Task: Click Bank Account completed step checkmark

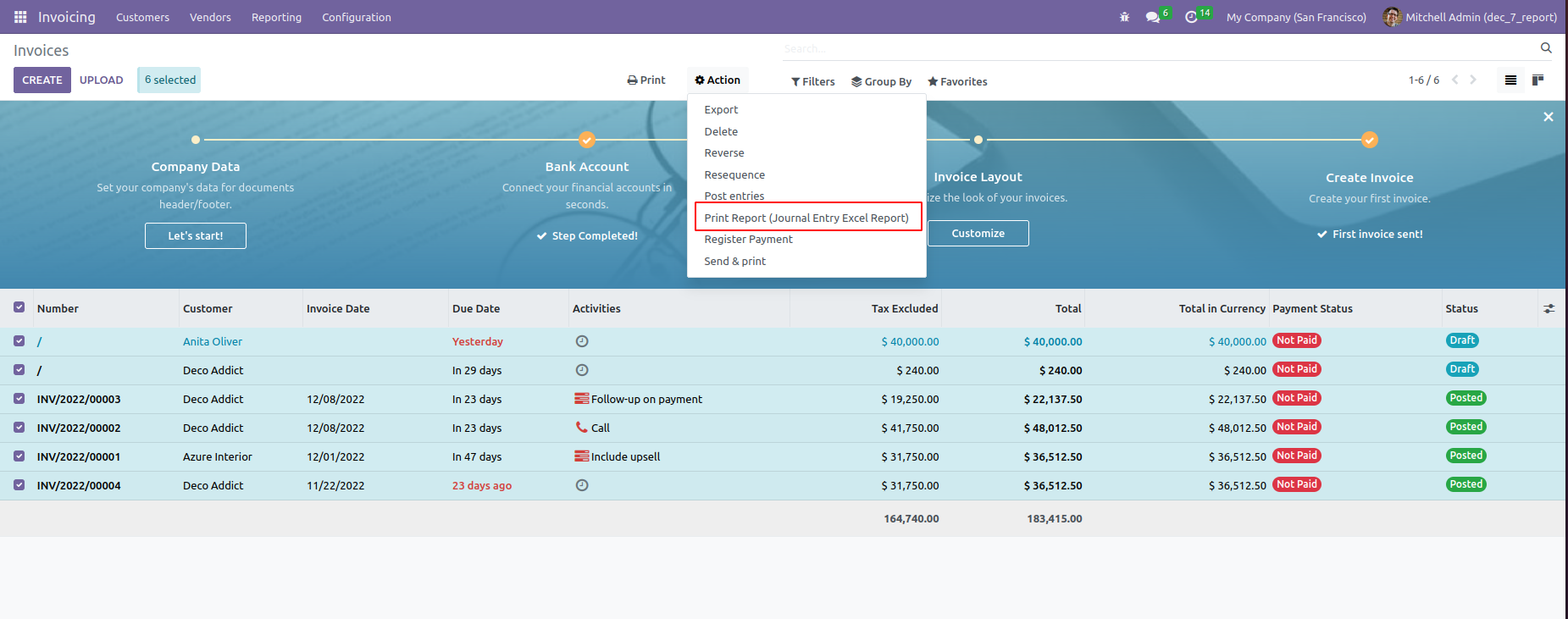Action: 587,140
